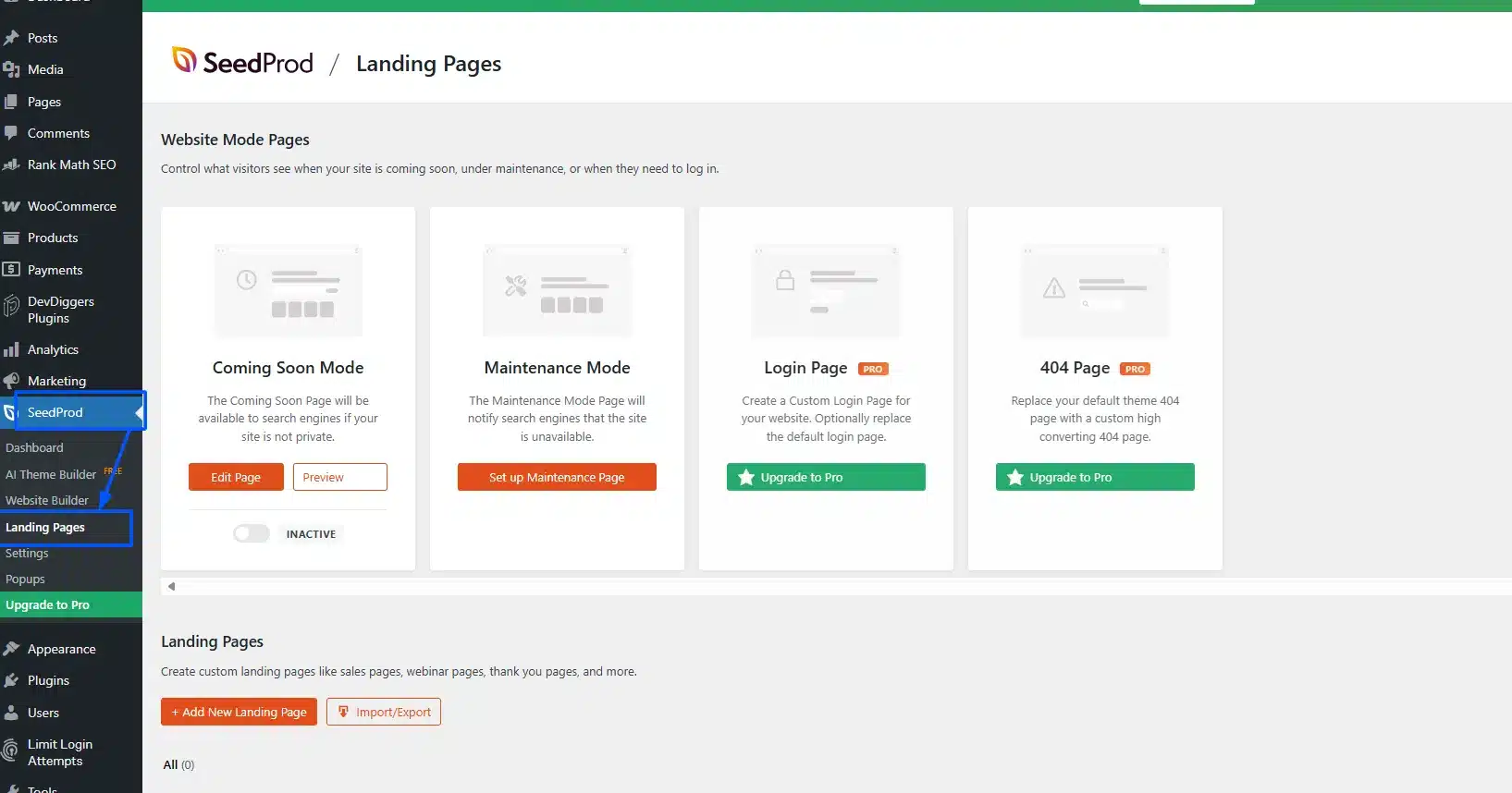Click the Login Page lock thumbnail
Viewport: 1512px width, 793px height.
click(x=826, y=291)
